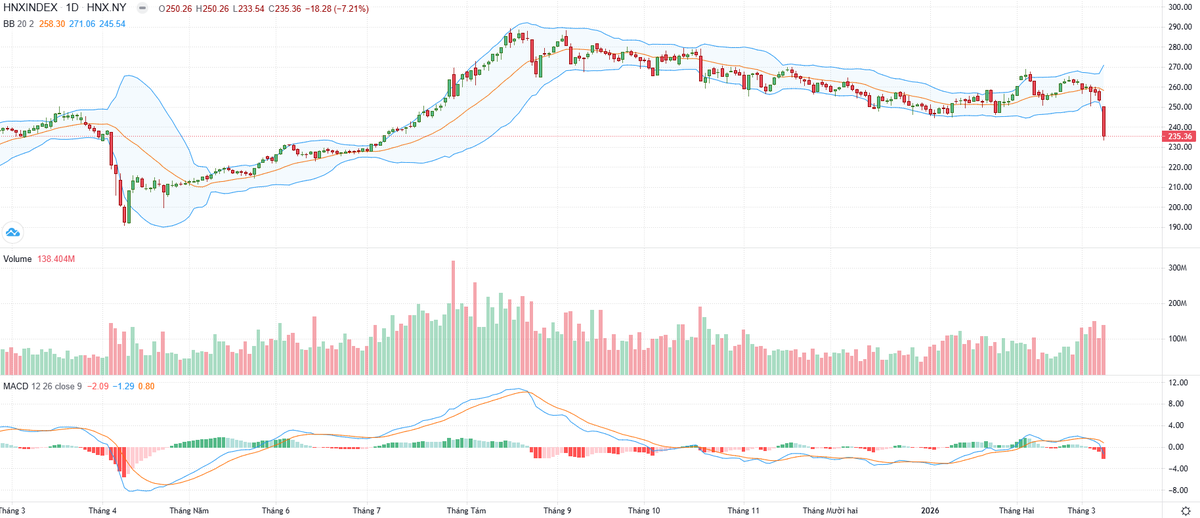
Task: Click the Tháng 9 time axis label
Action: pos(557,510)
